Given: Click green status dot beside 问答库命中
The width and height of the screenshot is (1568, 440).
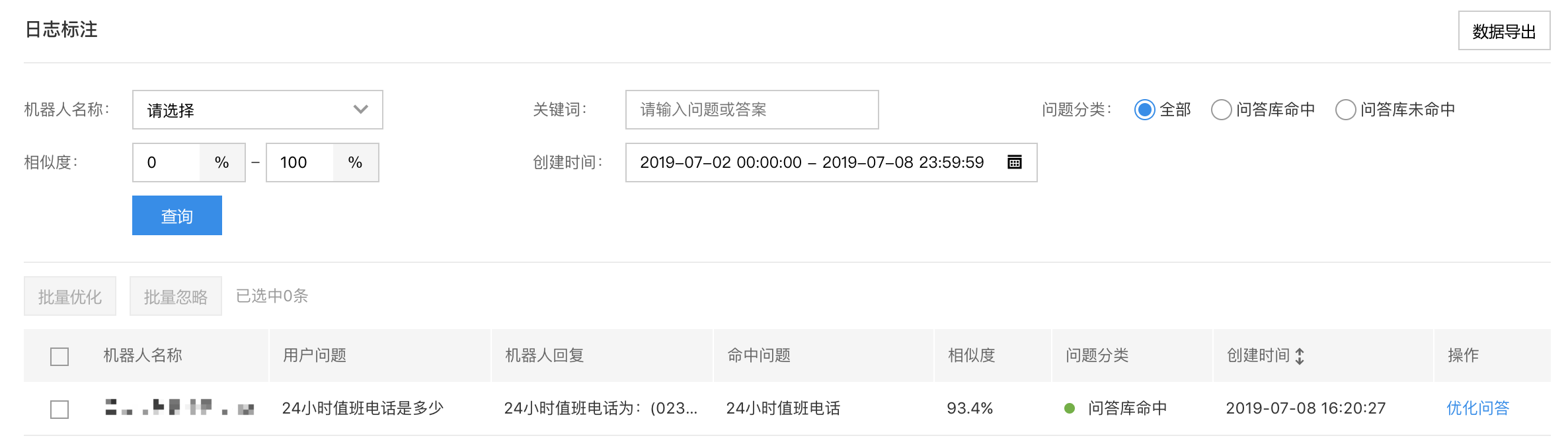Looking at the screenshot, I should (x=1069, y=408).
